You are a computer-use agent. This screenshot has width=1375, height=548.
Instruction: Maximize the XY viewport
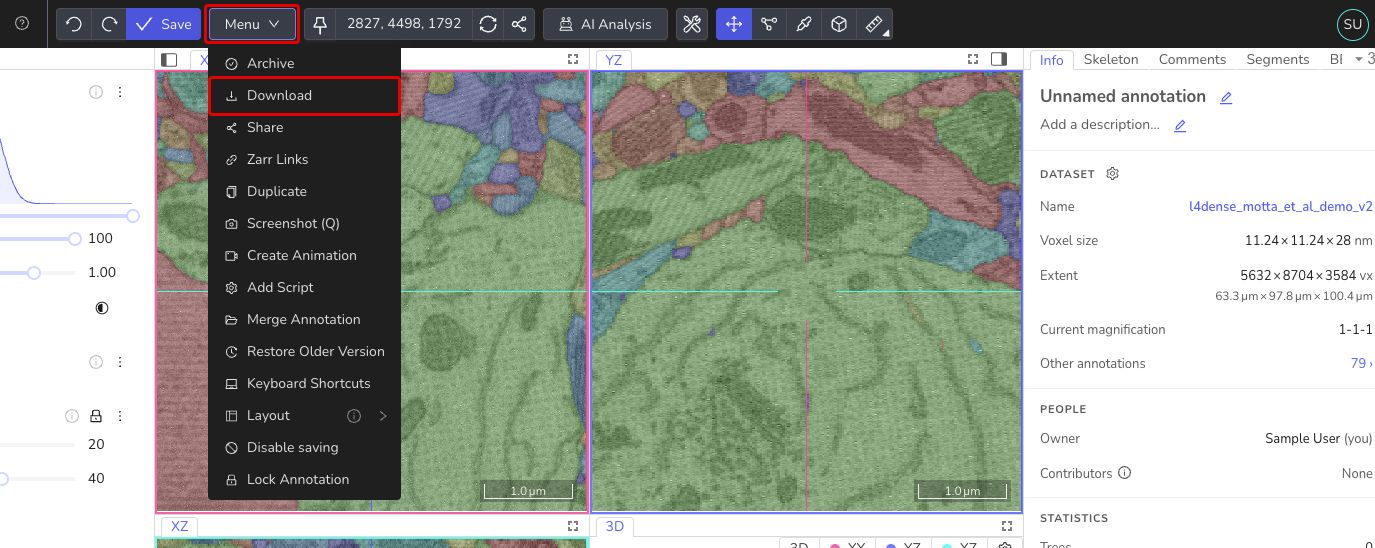click(x=573, y=59)
